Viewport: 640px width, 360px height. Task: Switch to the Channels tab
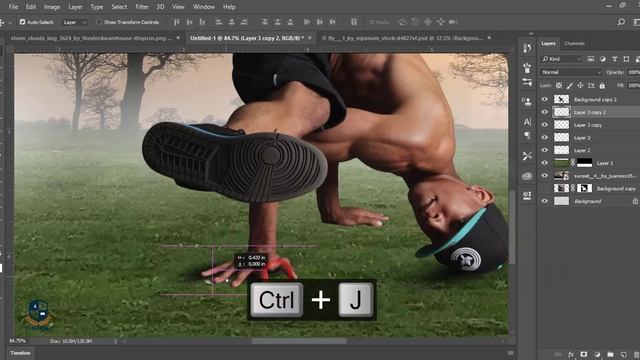[x=574, y=43]
